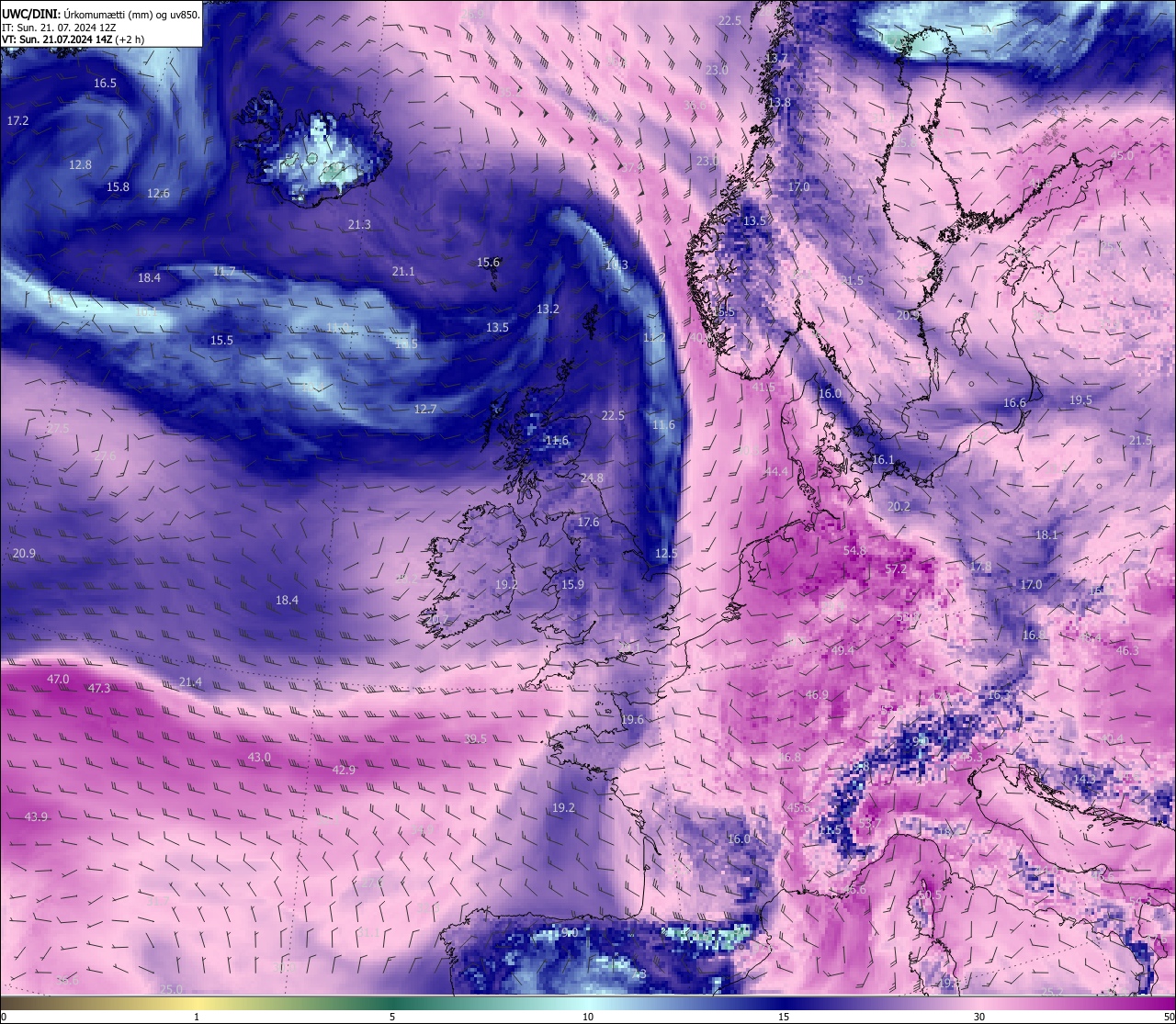Click the 17.2 value label
Screen dimensions: 1176x1024
18,121
